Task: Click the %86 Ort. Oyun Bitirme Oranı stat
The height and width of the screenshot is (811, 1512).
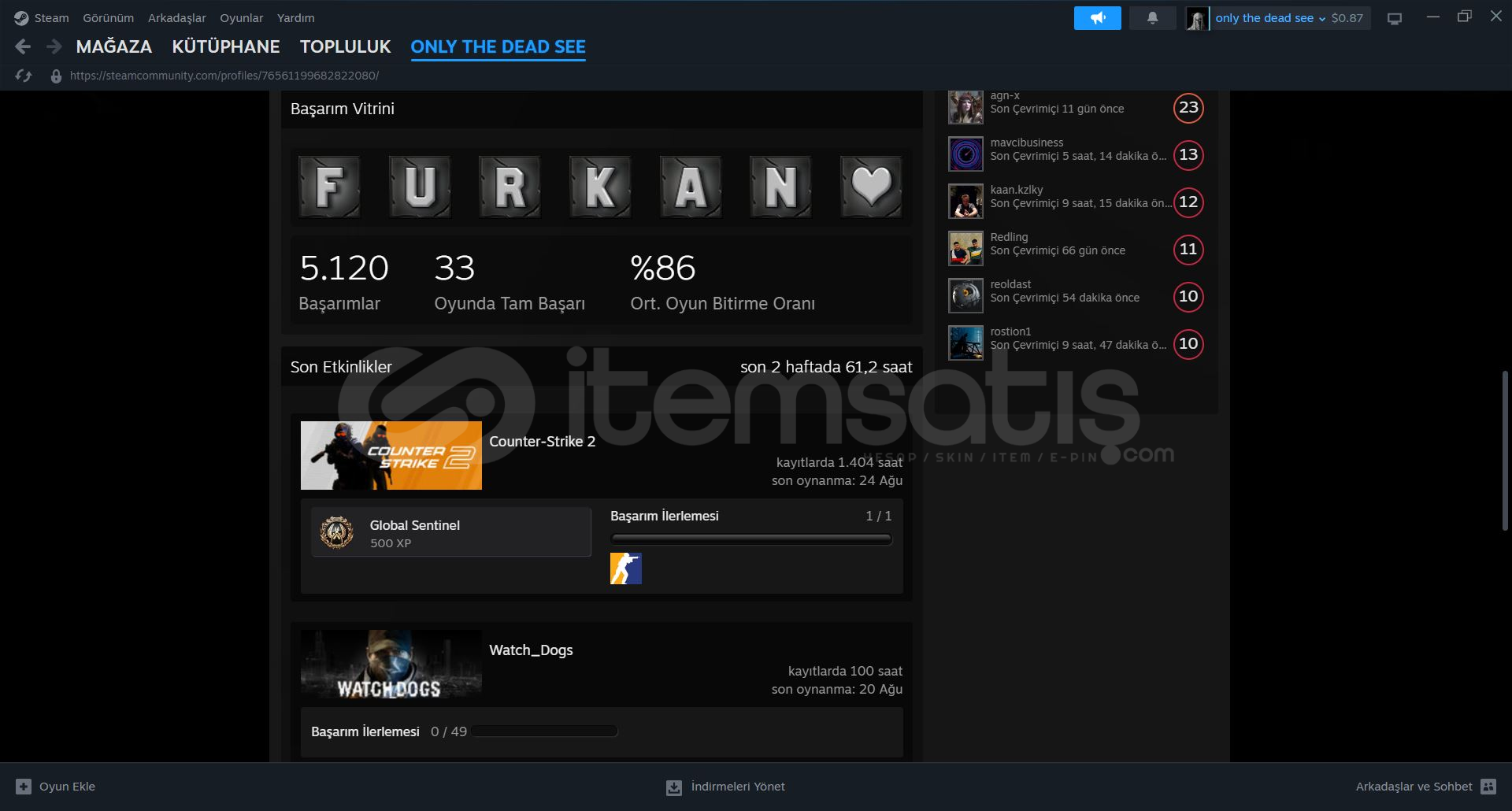Action: tap(722, 282)
